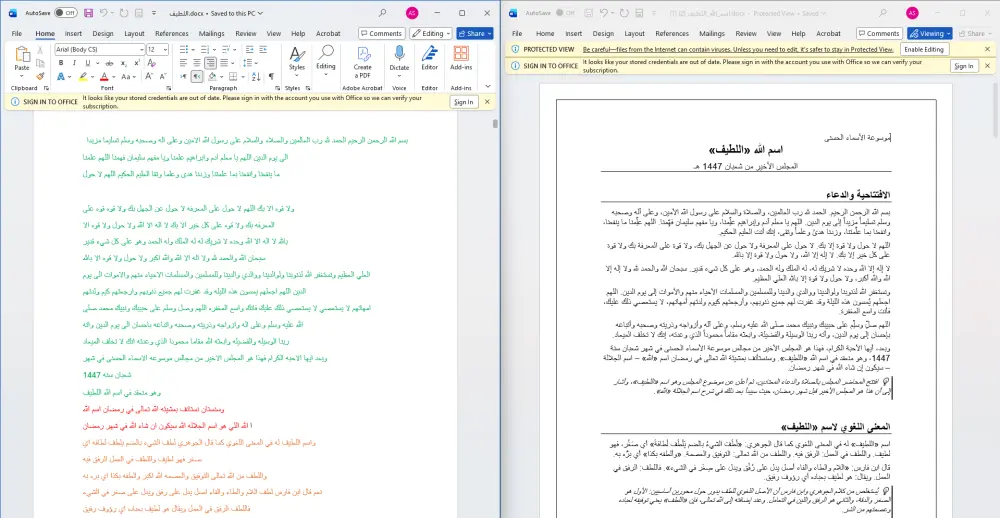The height and width of the screenshot is (518, 1000).
Task: Toggle Align Left paragraph alignment
Action: click(x=182, y=63)
